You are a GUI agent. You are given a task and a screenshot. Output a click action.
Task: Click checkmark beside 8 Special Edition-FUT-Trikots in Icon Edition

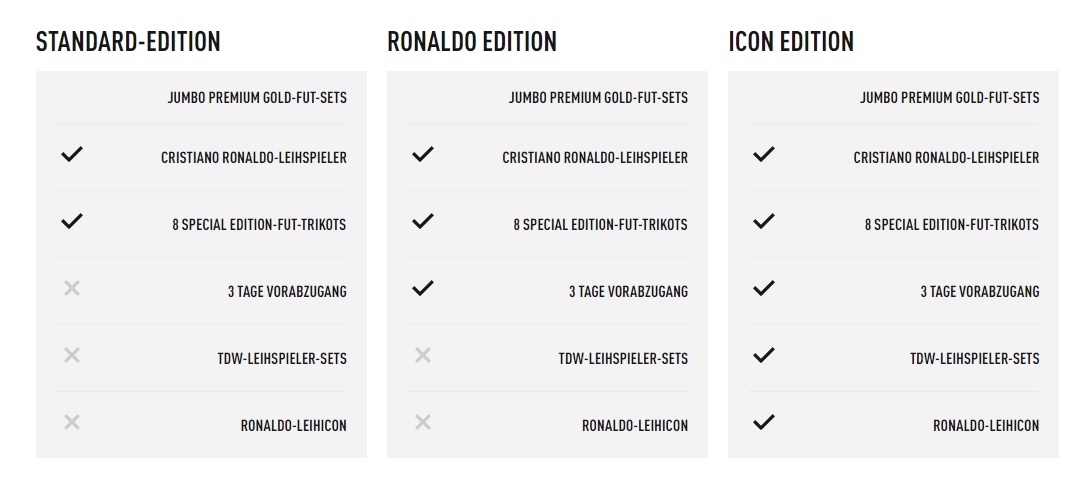(x=763, y=221)
